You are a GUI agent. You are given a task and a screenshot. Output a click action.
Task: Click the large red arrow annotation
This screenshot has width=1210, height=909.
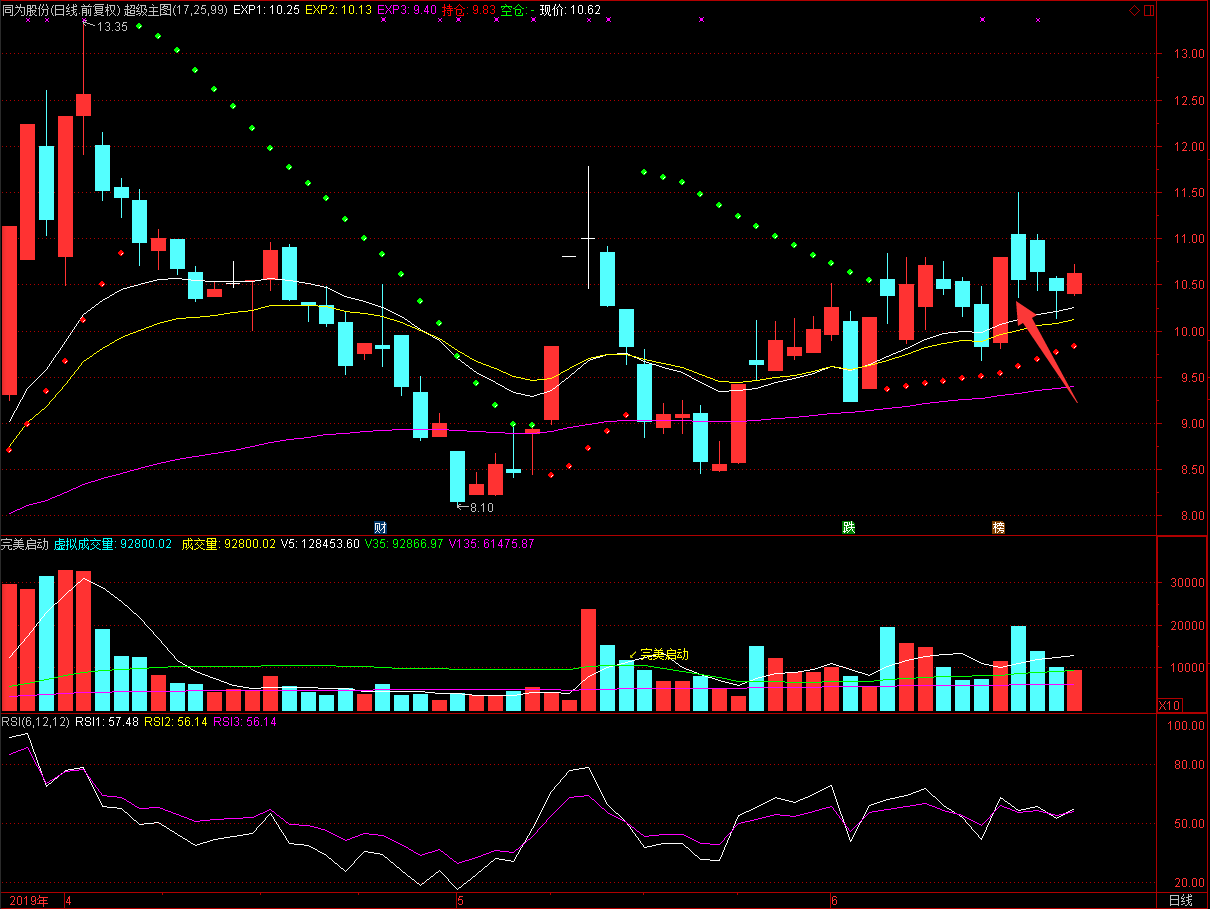tap(1045, 350)
